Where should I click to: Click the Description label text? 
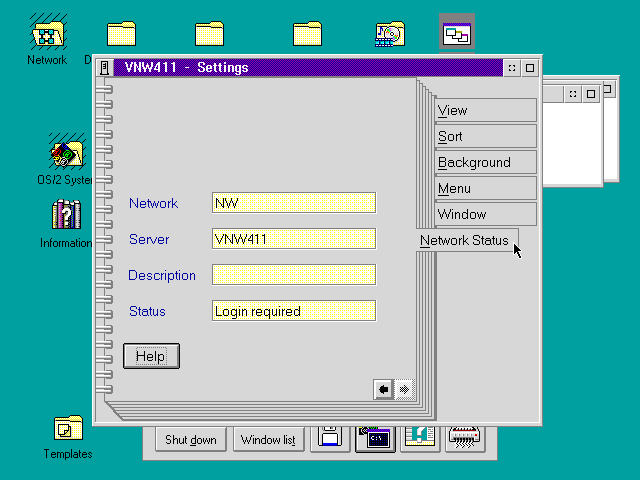pos(162,276)
